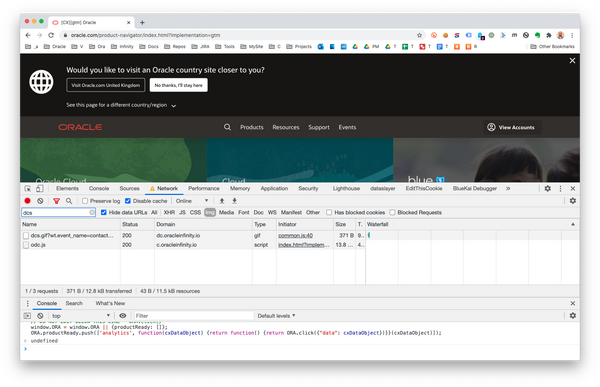Import a HAR file with the upload arrow
600x387 pixels.
222,201
